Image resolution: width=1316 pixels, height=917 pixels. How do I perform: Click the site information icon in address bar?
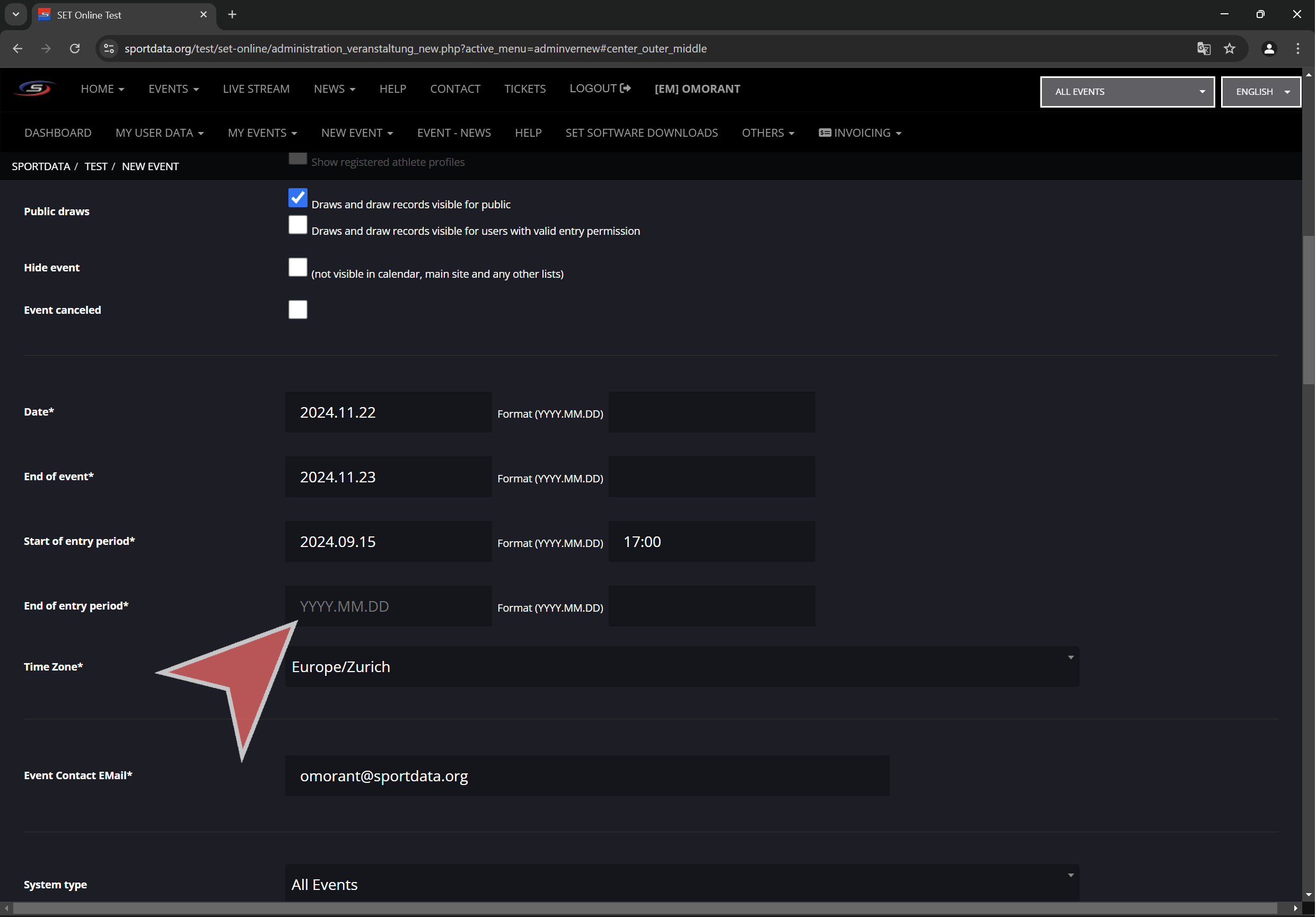(x=109, y=49)
